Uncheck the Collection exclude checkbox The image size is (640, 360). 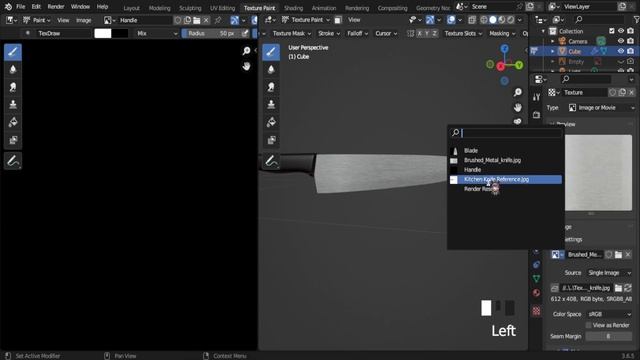point(611,31)
